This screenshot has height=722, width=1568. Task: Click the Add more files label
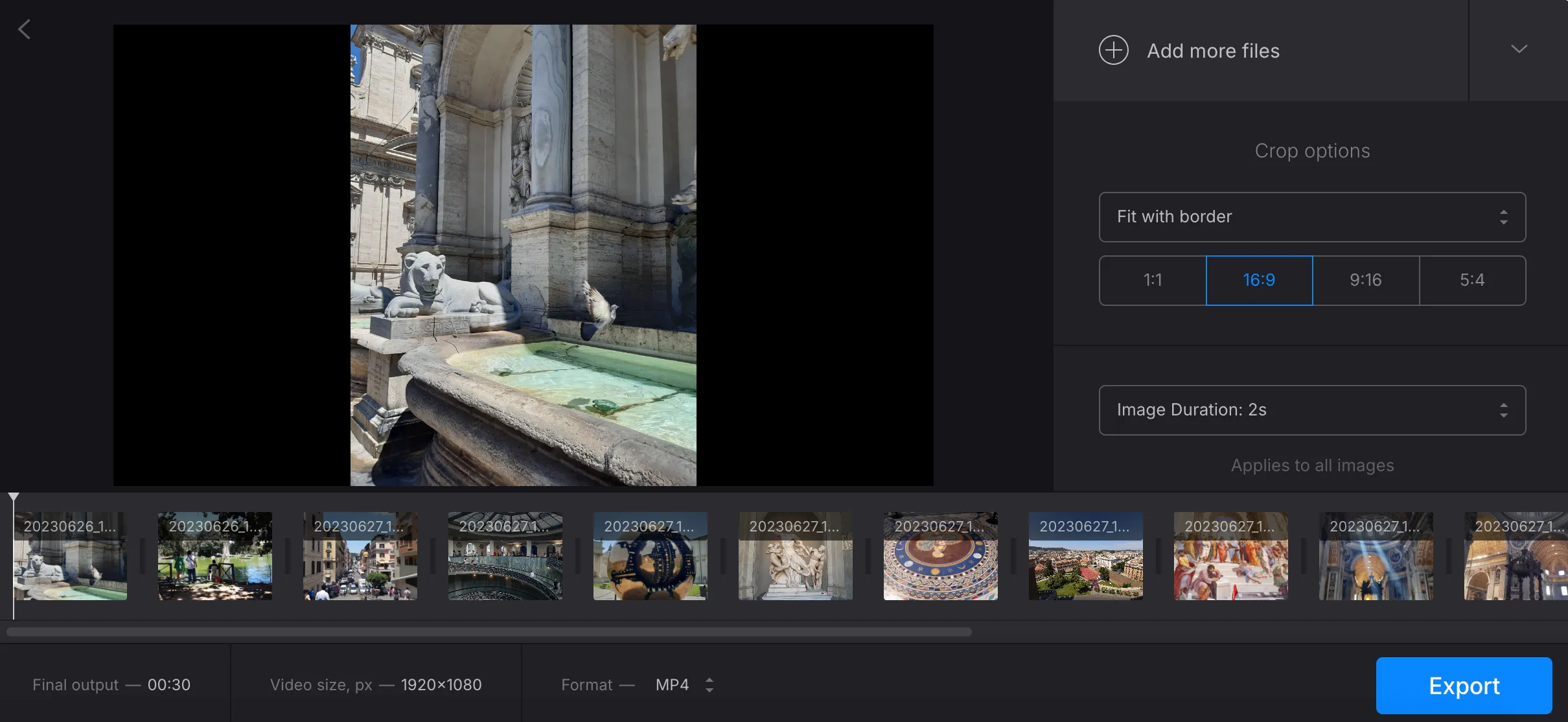(1213, 51)
